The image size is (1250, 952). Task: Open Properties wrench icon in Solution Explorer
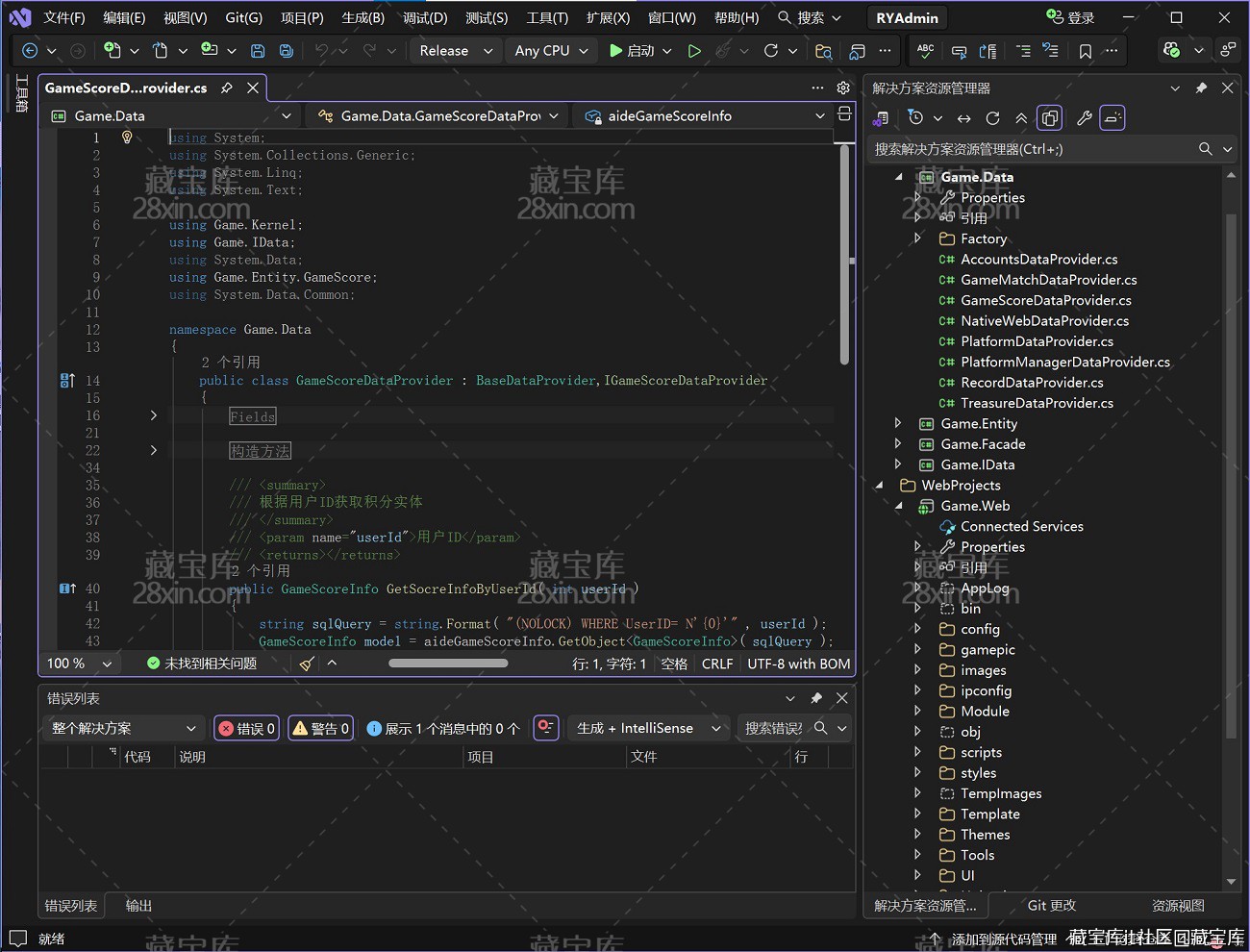point(1084,118)
